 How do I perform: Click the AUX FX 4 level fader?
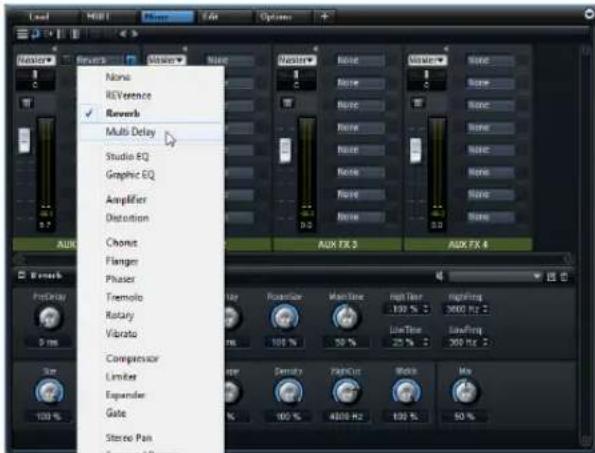point(416,150)
